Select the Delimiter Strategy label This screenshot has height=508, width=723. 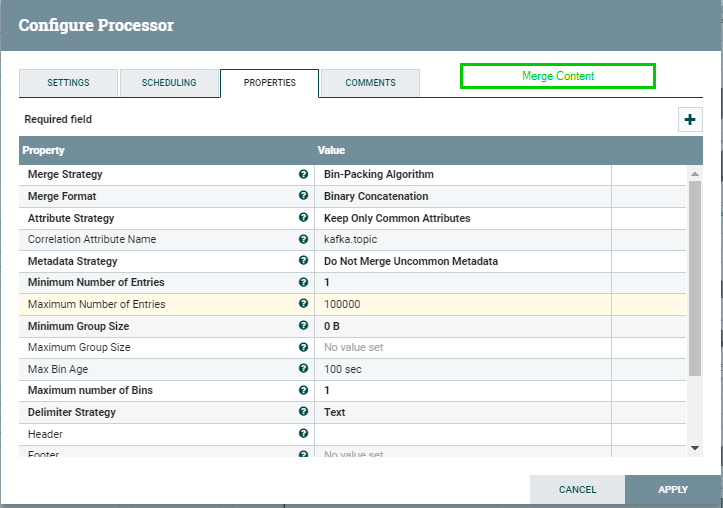[71, 413]
